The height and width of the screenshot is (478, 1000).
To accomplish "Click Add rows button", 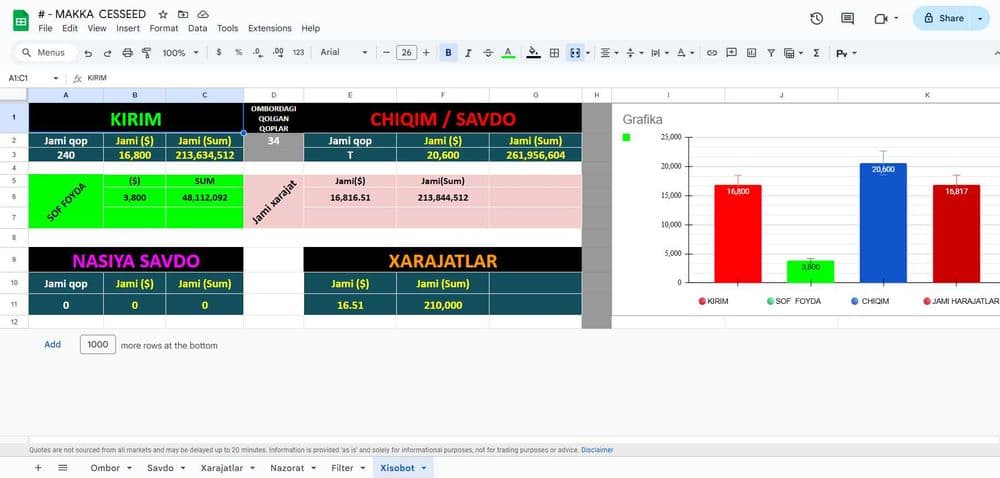I will [x=52, y=344].
